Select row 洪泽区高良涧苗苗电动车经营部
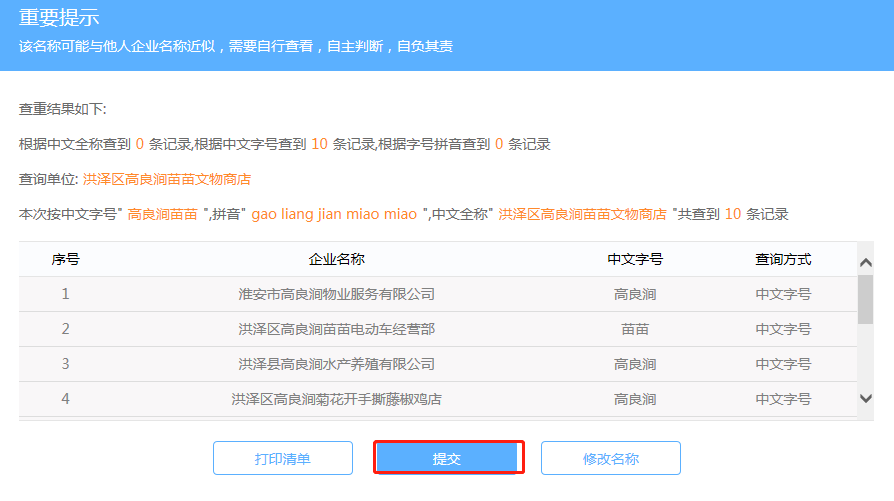This screenshot has width=894, height=501. (x=337, y=329)
